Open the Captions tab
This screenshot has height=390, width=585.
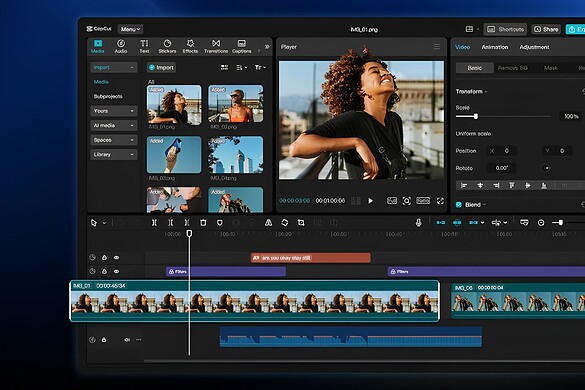pyautogui.click(x=242, y=47)
